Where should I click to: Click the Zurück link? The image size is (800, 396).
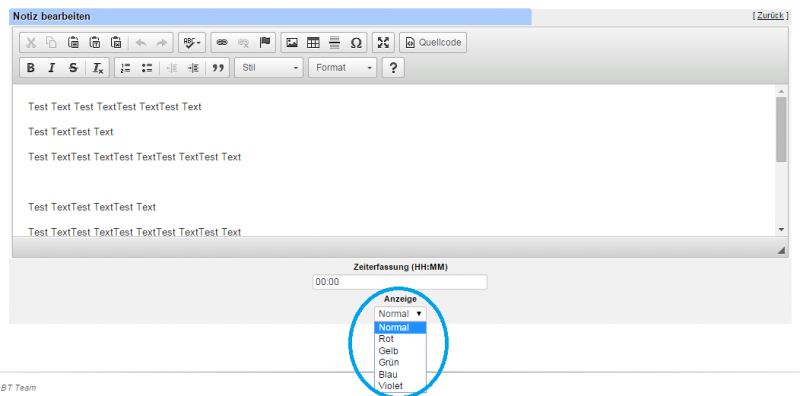coord(770,16)
